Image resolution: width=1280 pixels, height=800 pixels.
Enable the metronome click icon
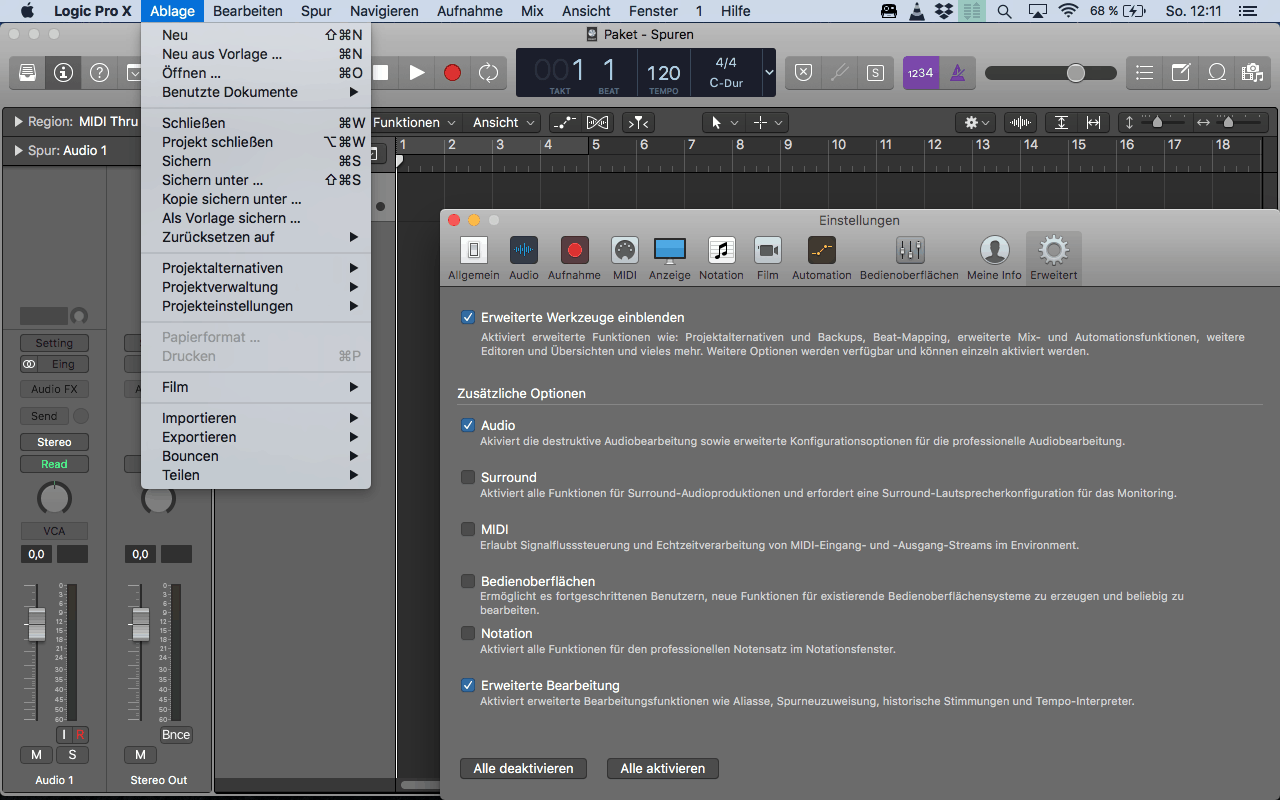(x=957, y=73)
